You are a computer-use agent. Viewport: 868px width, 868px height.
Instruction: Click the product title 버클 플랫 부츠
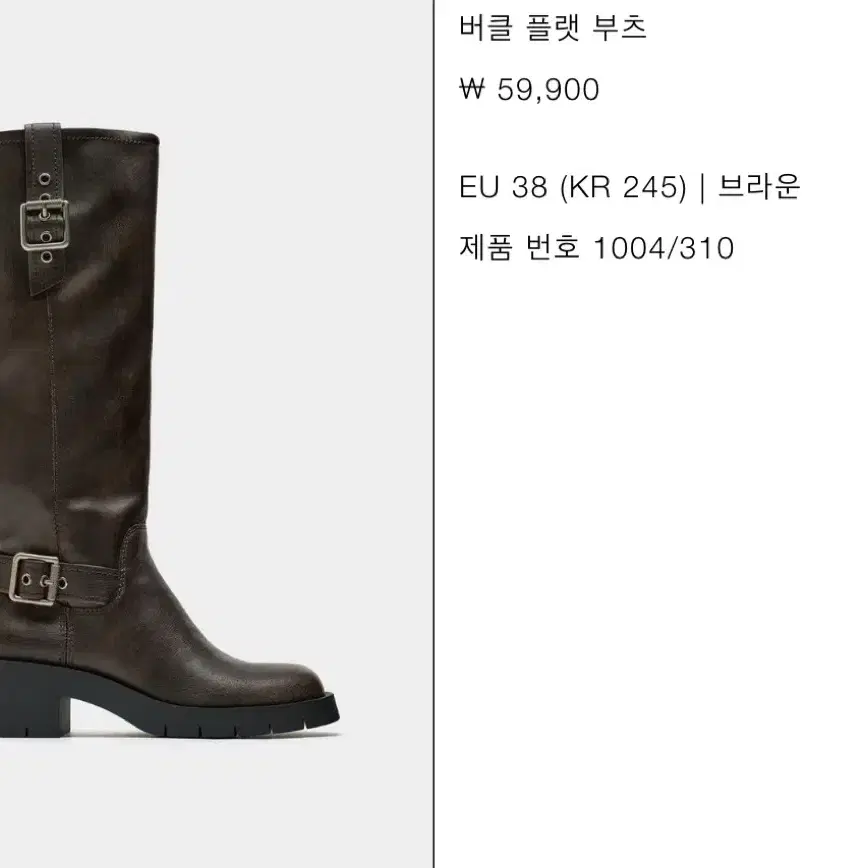click(x=552, y=28)
